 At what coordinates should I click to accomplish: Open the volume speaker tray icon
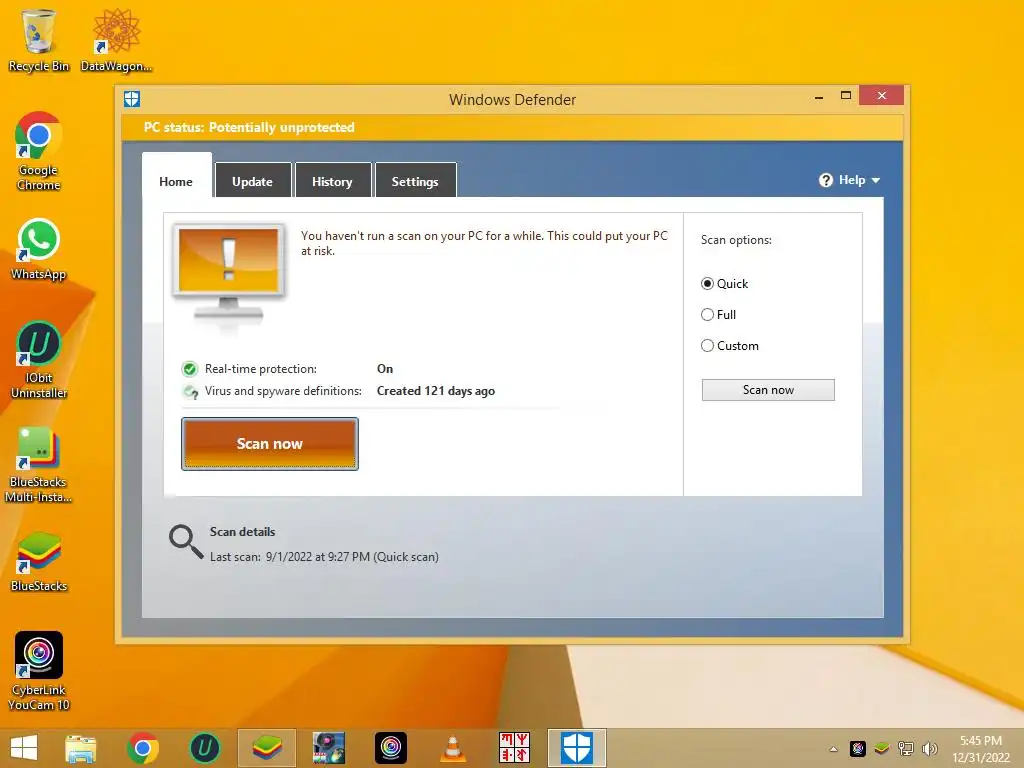tap(929, 748)
